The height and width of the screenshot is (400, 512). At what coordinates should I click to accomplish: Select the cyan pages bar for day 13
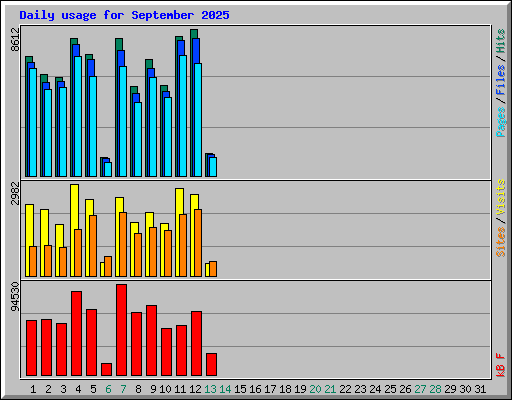click(213, 167)
